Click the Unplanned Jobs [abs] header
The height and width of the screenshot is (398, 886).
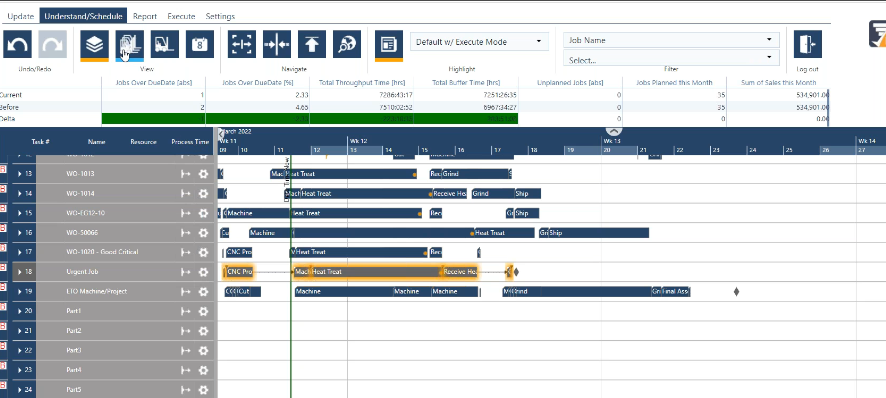coord(570,83)
